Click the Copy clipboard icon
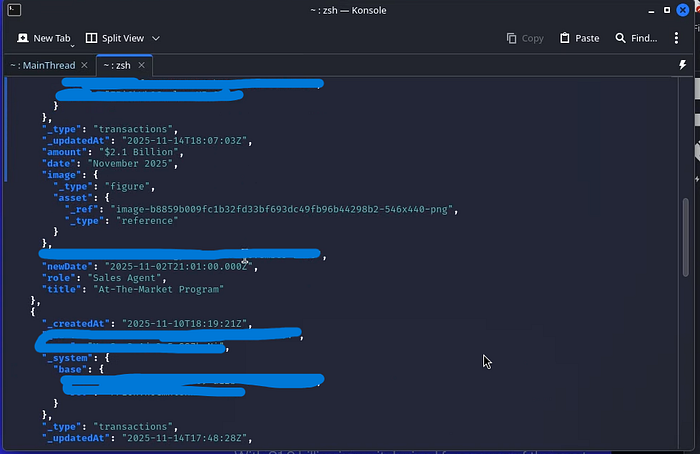700x454 pixels. pos(512,38)
